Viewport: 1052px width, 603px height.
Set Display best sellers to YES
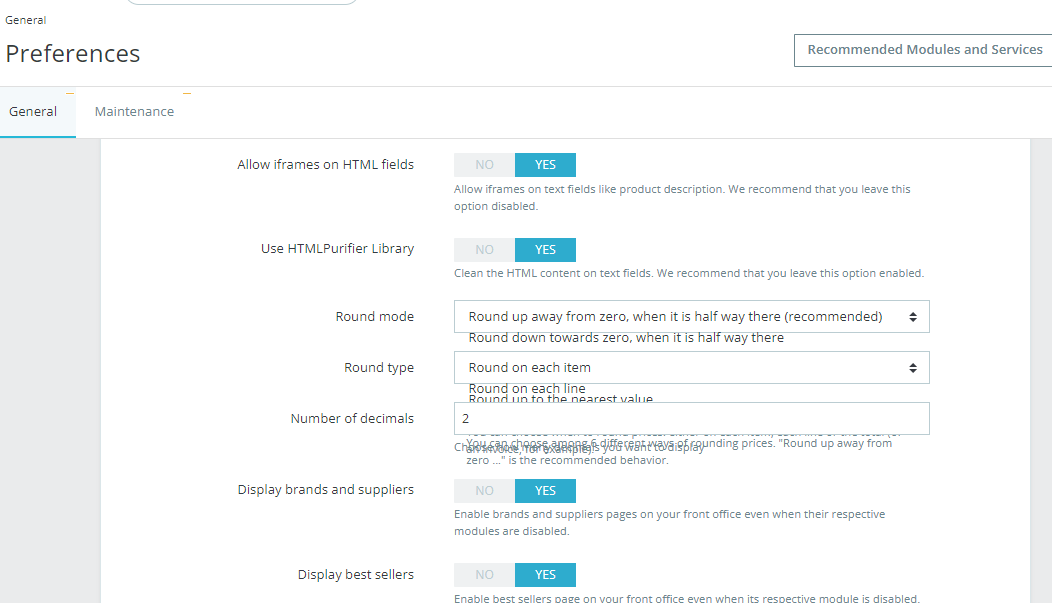[x=545, y=575]
